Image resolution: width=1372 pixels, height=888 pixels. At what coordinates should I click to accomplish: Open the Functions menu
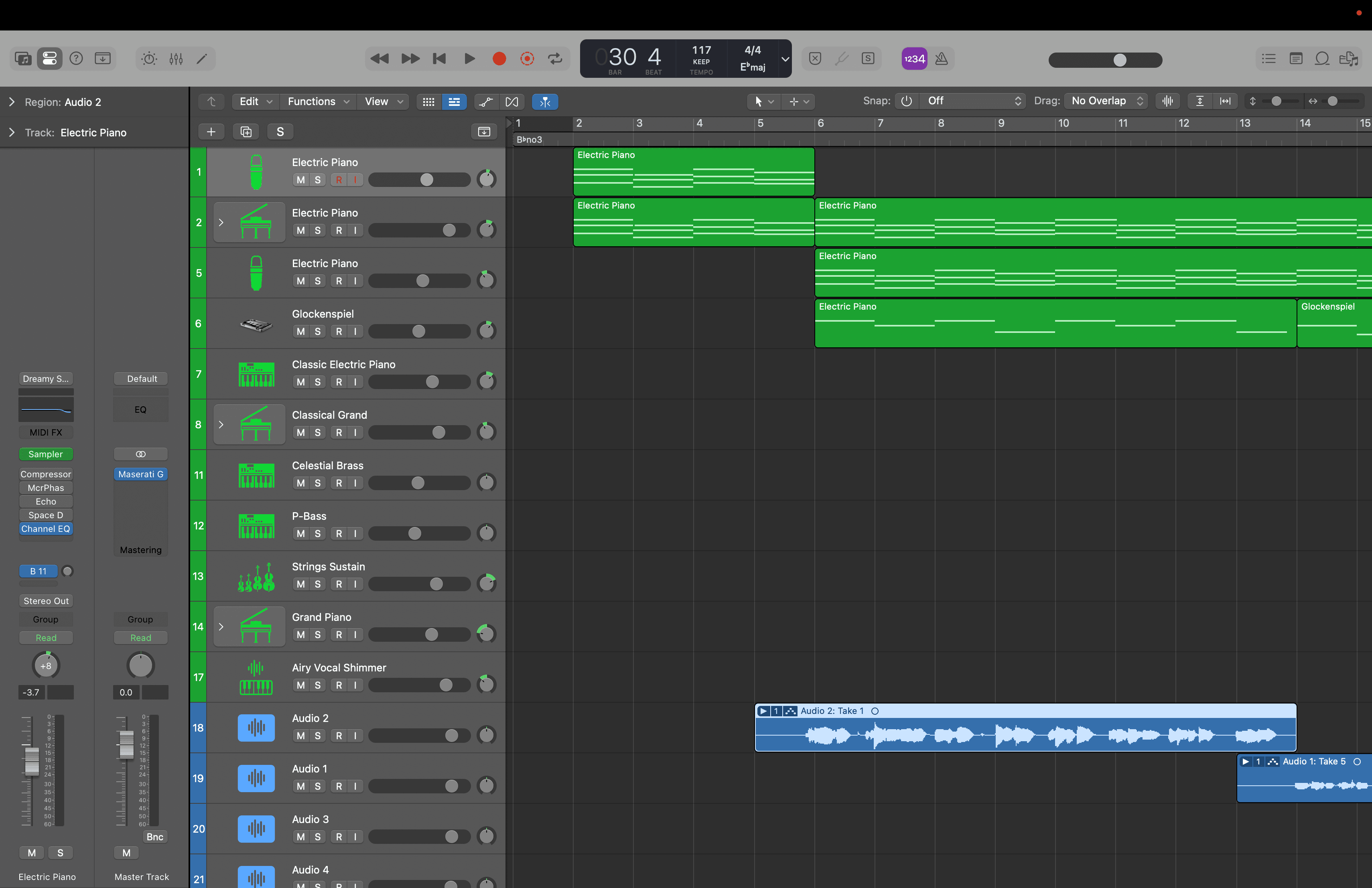318,101
